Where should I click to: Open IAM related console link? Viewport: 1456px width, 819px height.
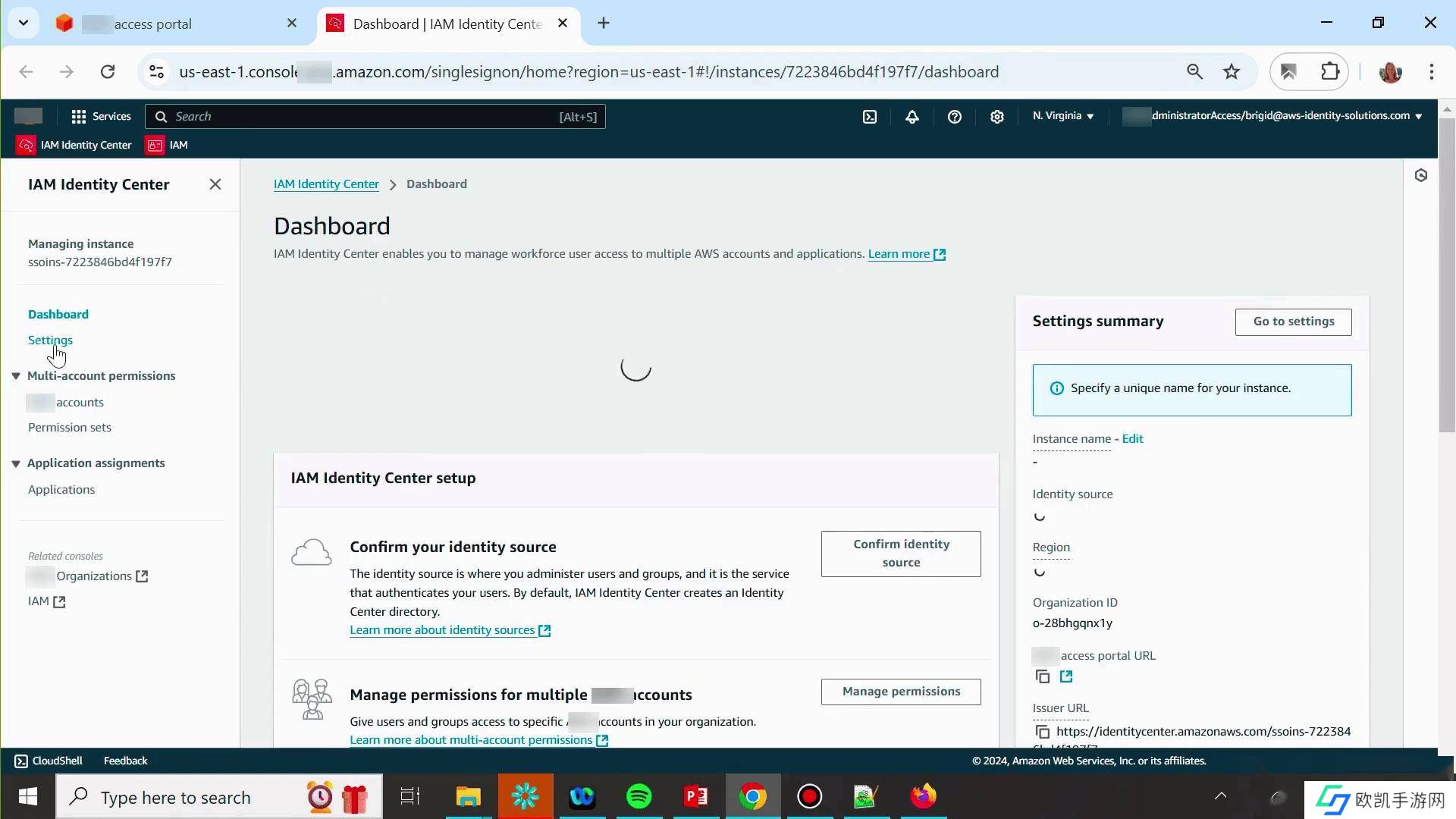(x=47, y=601)
